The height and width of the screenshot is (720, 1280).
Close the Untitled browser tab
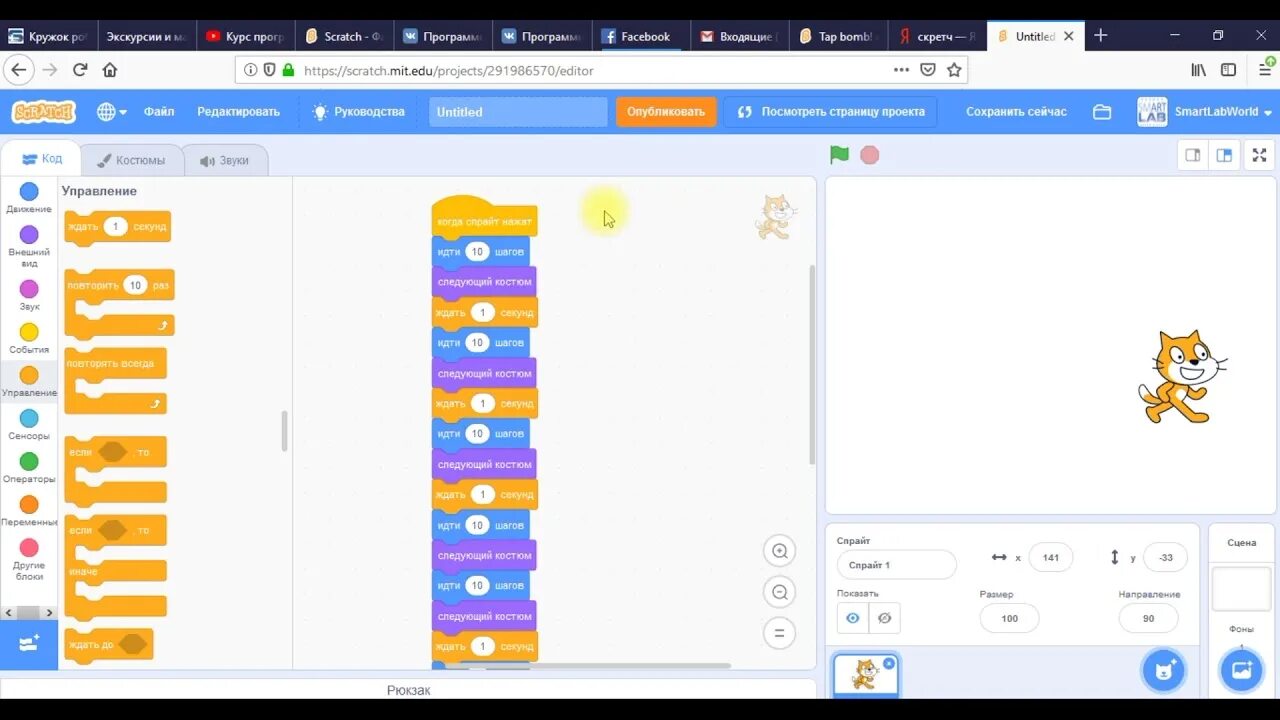[1068, 36]
